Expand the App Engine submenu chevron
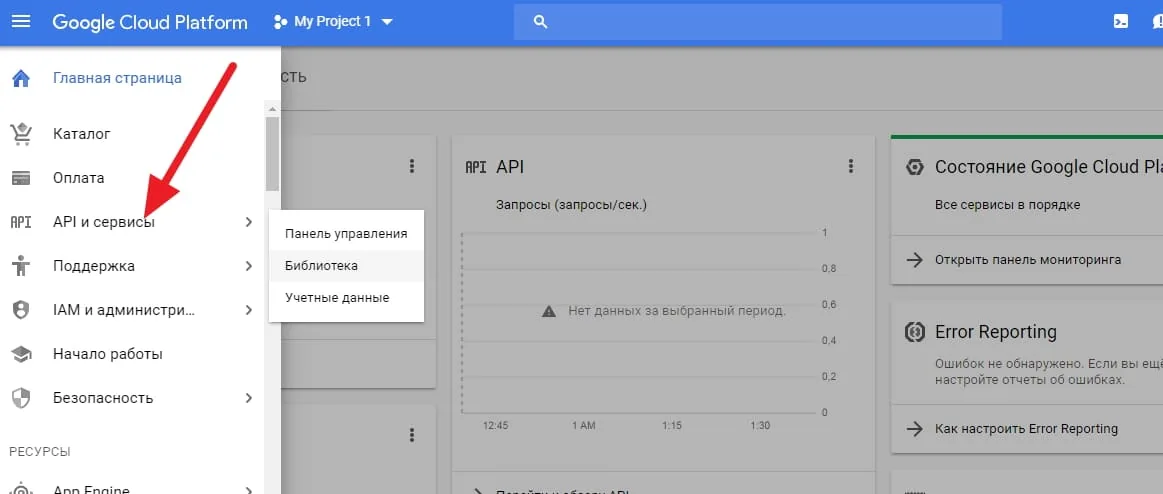This screenshot has height=494, width=1163. click(x=249, y=490)
